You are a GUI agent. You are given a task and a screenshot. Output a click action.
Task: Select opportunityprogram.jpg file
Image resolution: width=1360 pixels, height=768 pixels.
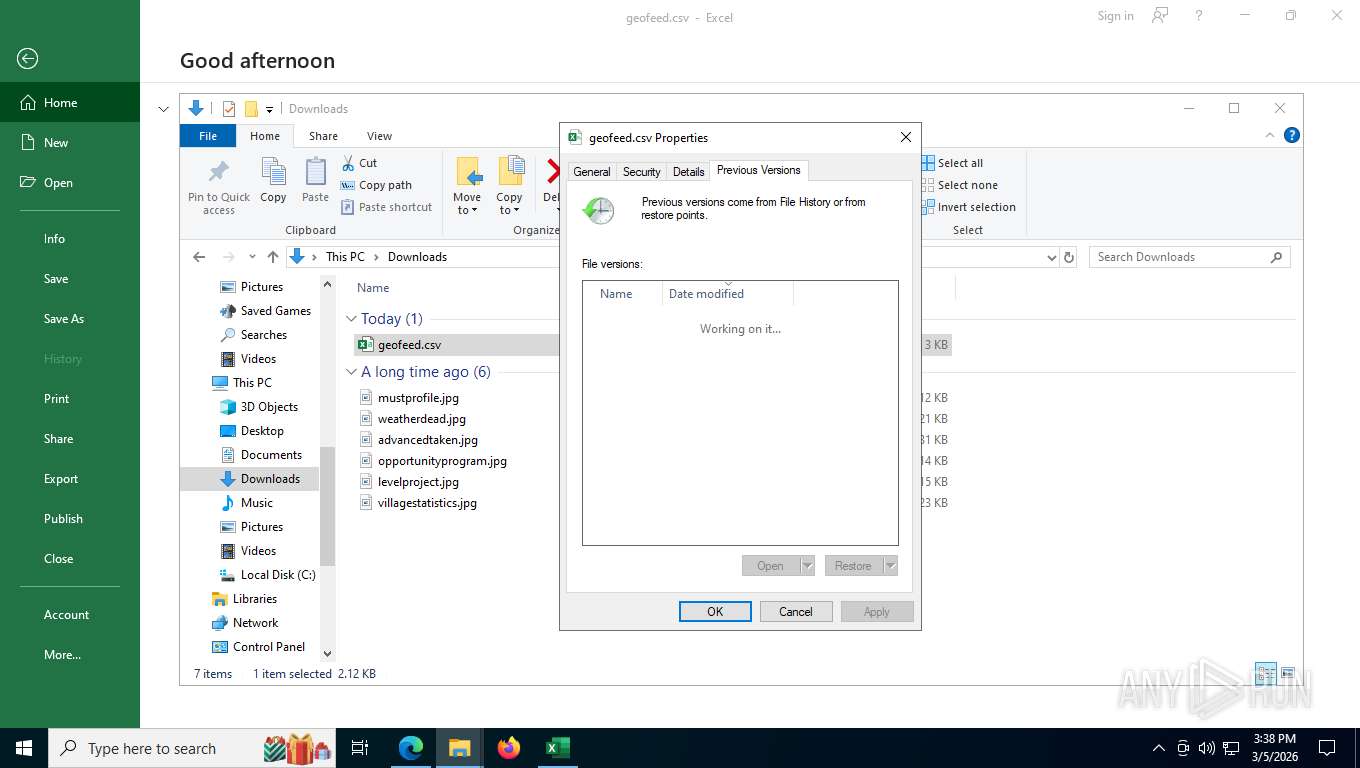coord(442,460)
